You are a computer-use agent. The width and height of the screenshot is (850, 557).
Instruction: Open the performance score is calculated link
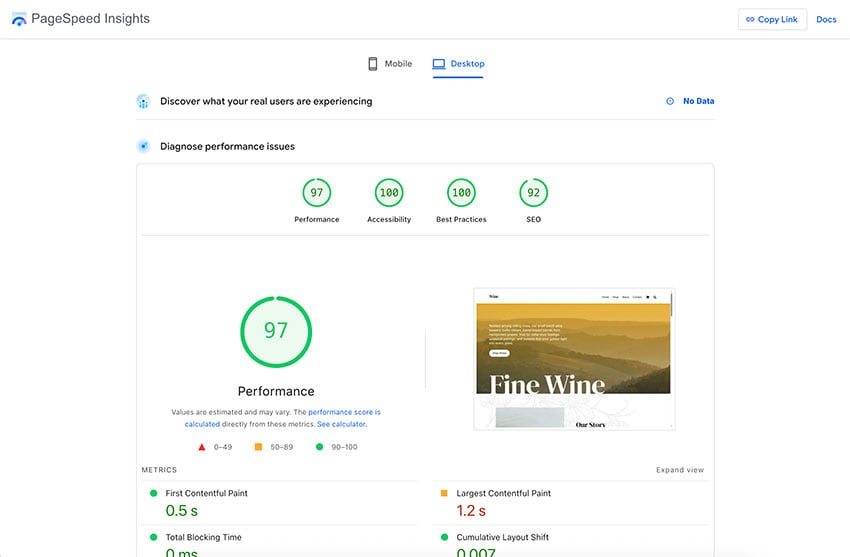coord(282,418)
